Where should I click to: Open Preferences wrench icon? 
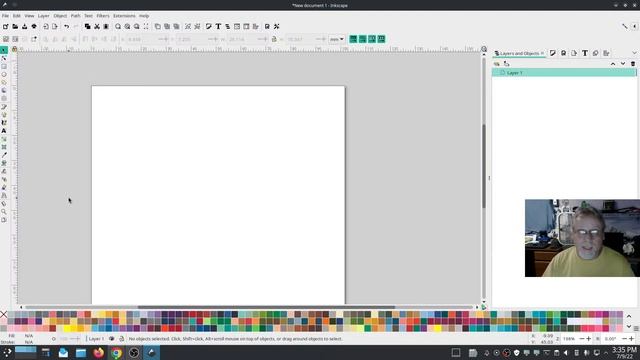click(277, 27)
